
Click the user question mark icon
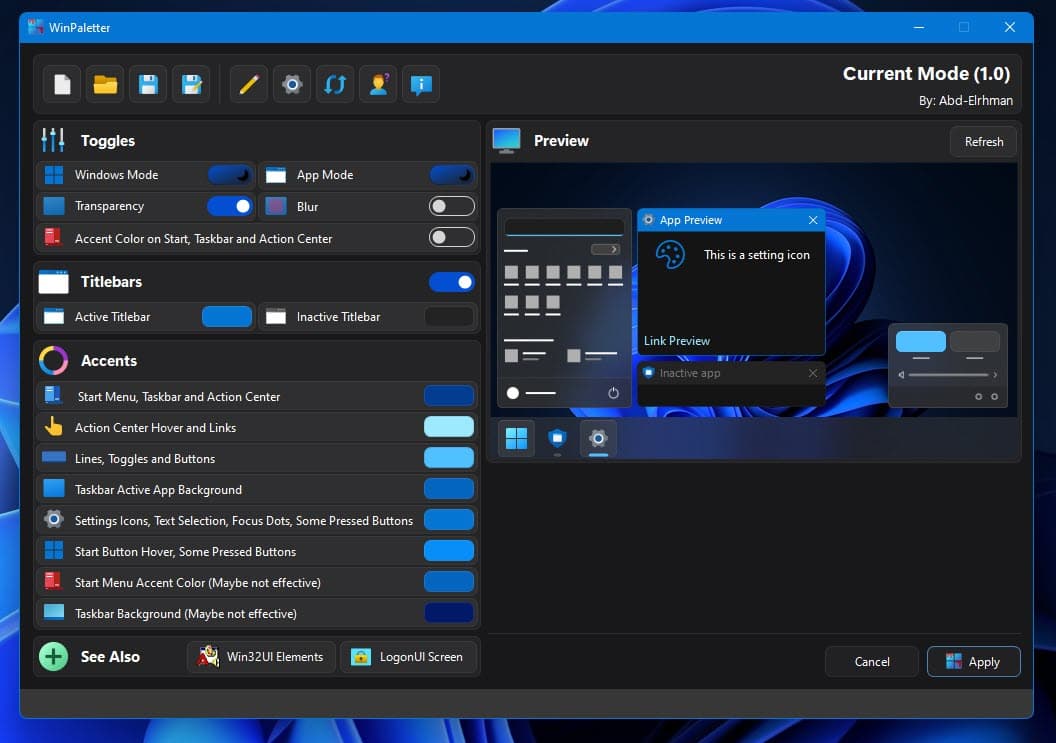tap(378, 85)
